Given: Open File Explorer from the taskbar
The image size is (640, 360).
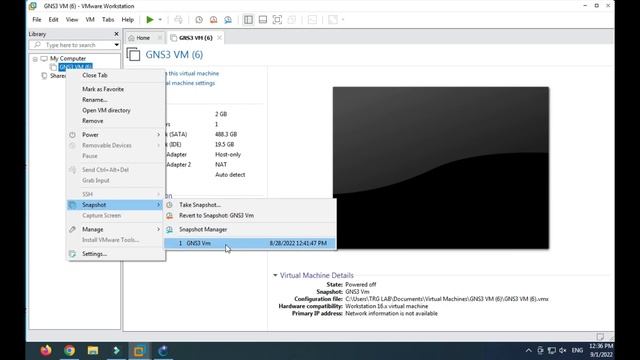Looking at the screenshot, I should [x=93, y=351].
